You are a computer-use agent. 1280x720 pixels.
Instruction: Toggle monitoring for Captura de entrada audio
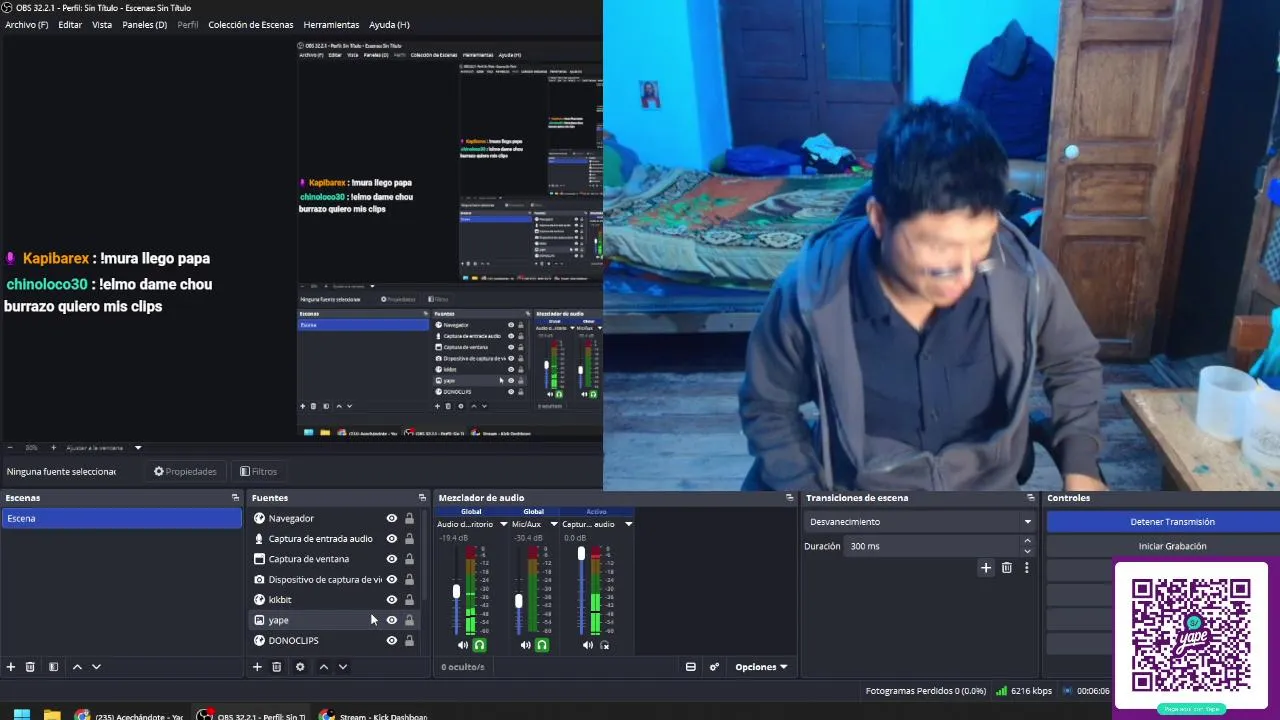pos(605,645)
